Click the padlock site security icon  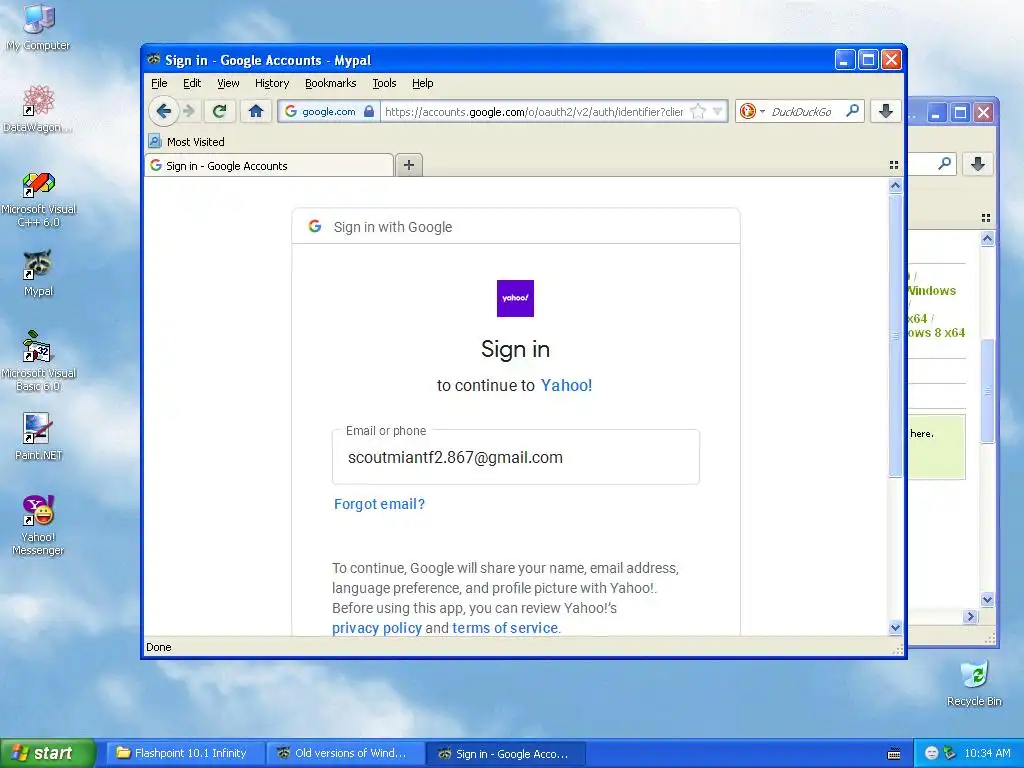pos(369,112)
